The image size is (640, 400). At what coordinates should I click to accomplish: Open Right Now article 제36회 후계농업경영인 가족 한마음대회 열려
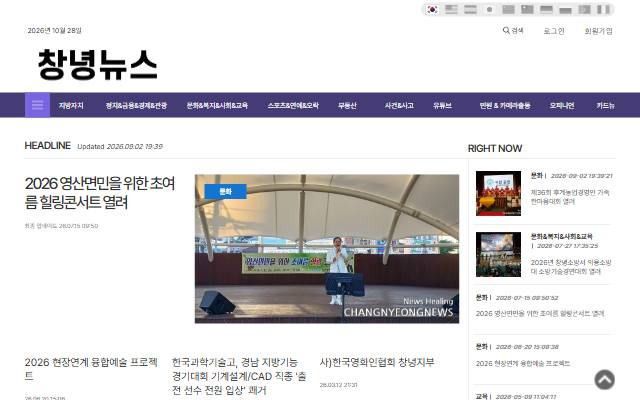pos(570,197)
